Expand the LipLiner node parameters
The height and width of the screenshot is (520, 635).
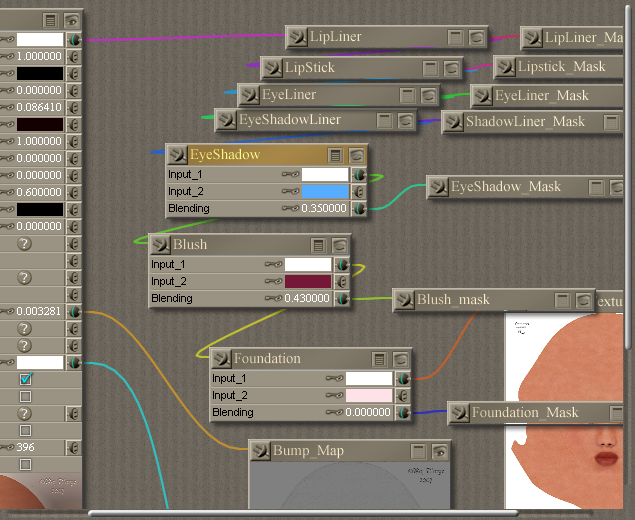pyautogui.click(x=456, y=38)
